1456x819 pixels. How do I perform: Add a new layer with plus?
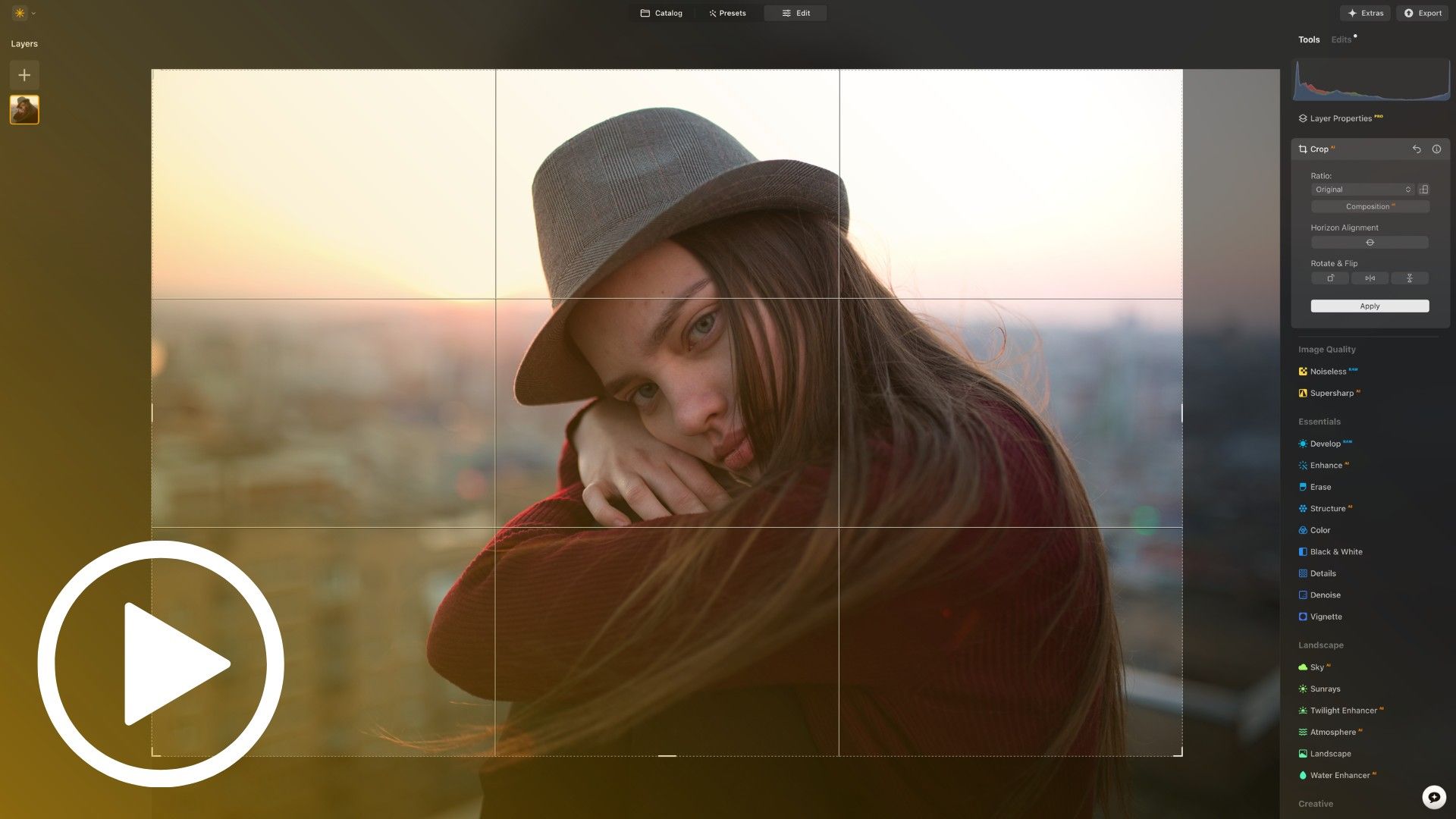pos(24,75)
